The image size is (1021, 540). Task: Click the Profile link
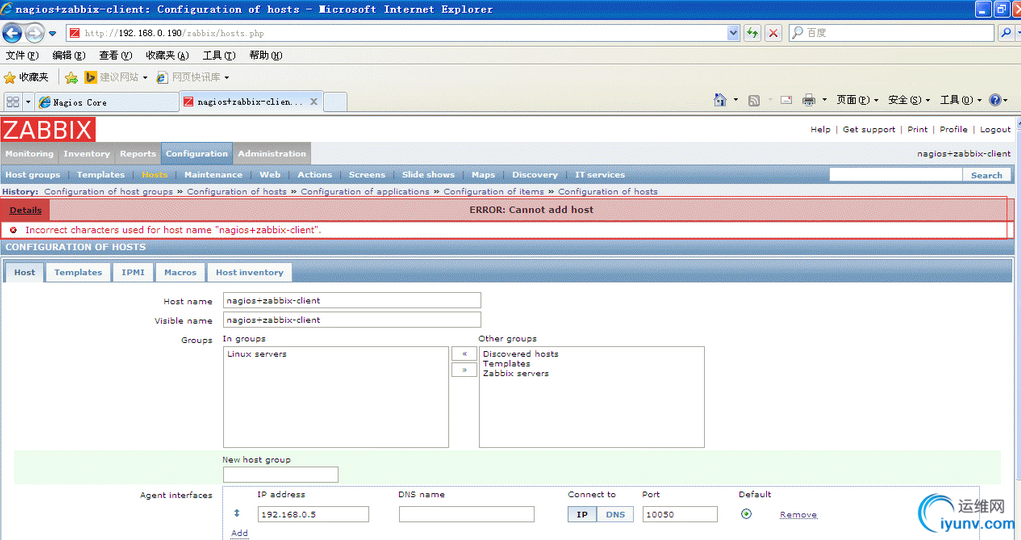[953, 129]
